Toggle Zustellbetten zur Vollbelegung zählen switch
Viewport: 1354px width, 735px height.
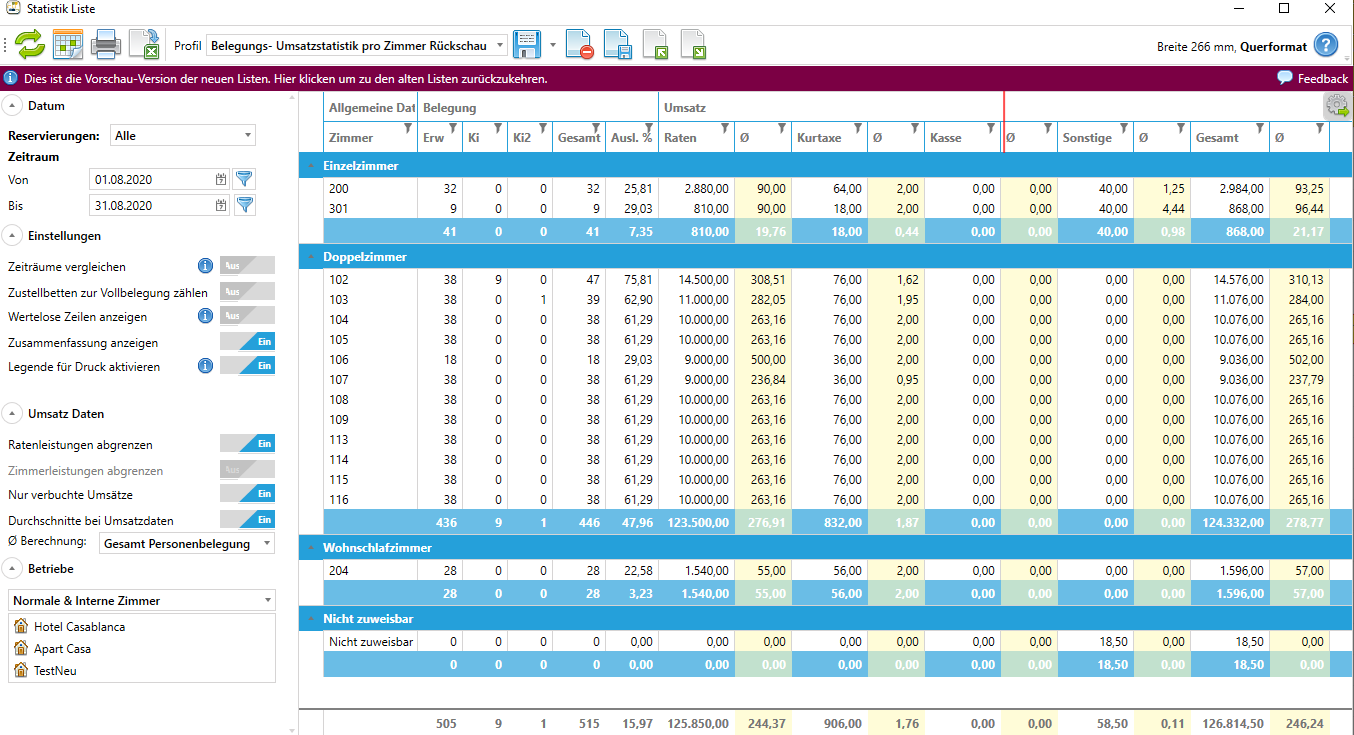(x=247, y=292)
